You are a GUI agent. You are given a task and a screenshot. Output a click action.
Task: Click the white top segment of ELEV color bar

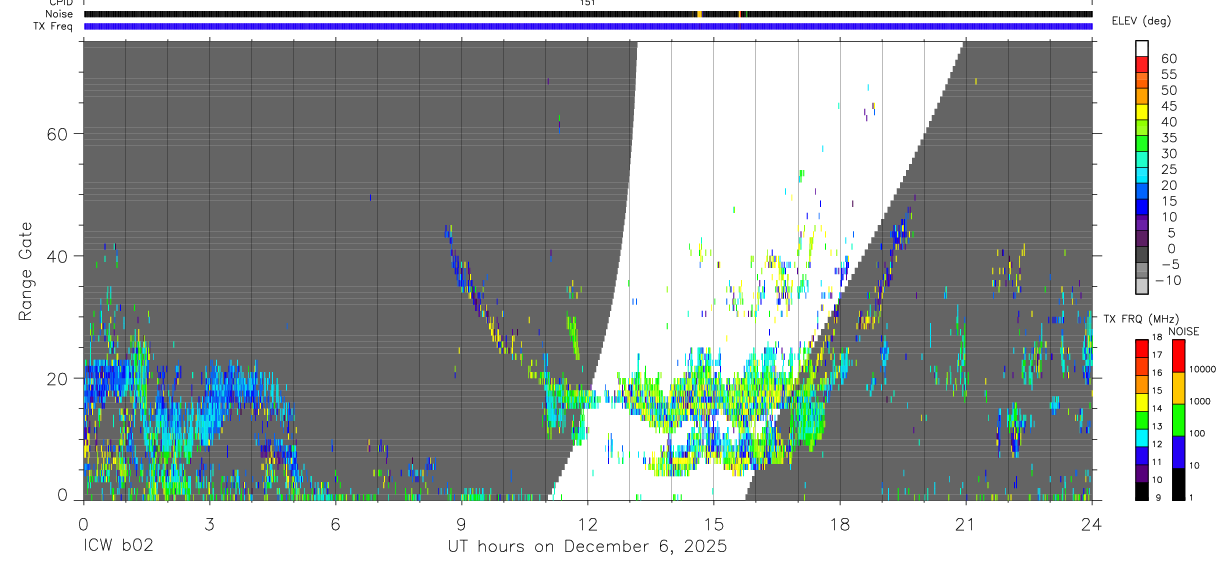pyautogui.click(x=1142, y=49)
